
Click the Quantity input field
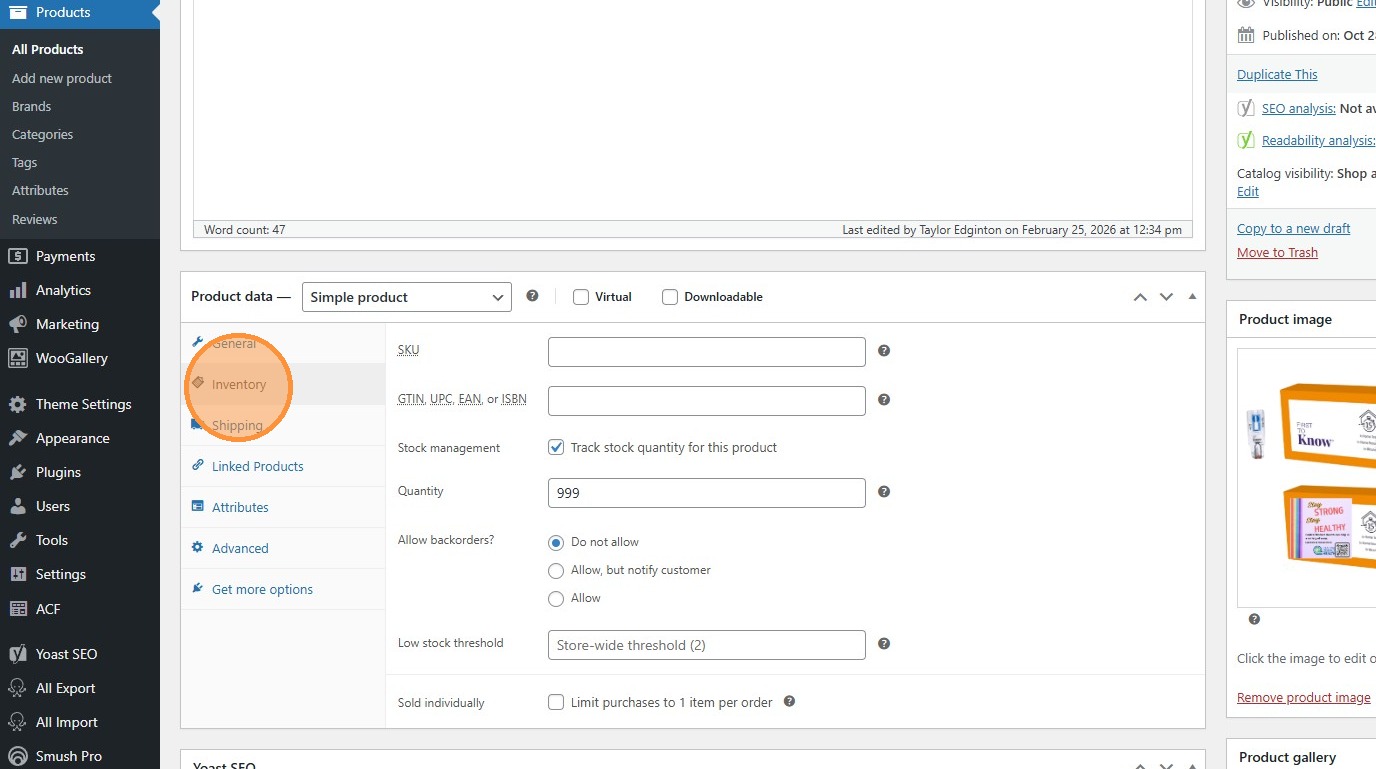coord(706,493)
